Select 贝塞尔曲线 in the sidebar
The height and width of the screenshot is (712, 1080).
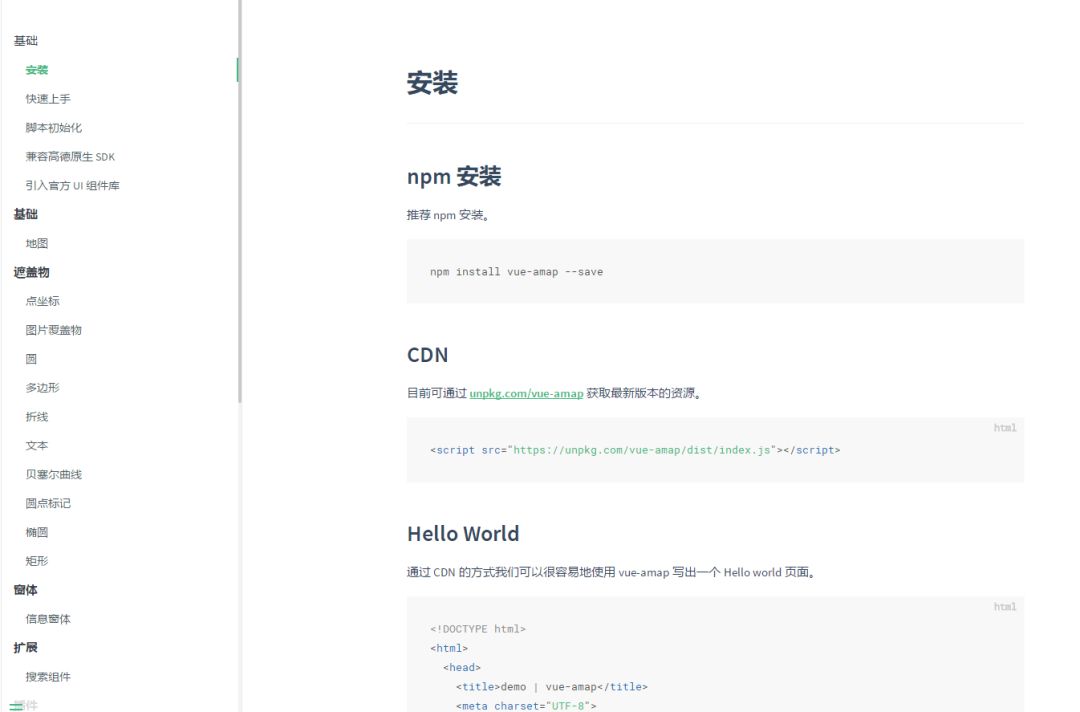(54, 475)
